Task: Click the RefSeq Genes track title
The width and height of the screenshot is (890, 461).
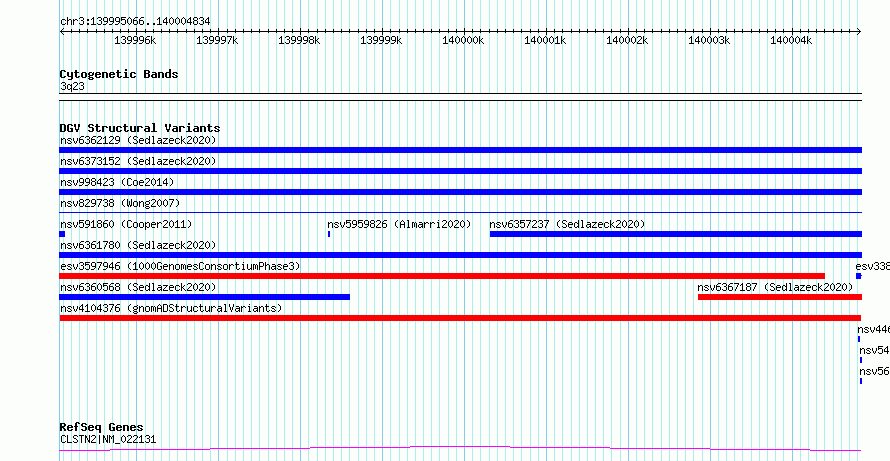Action: pos(102,428)
